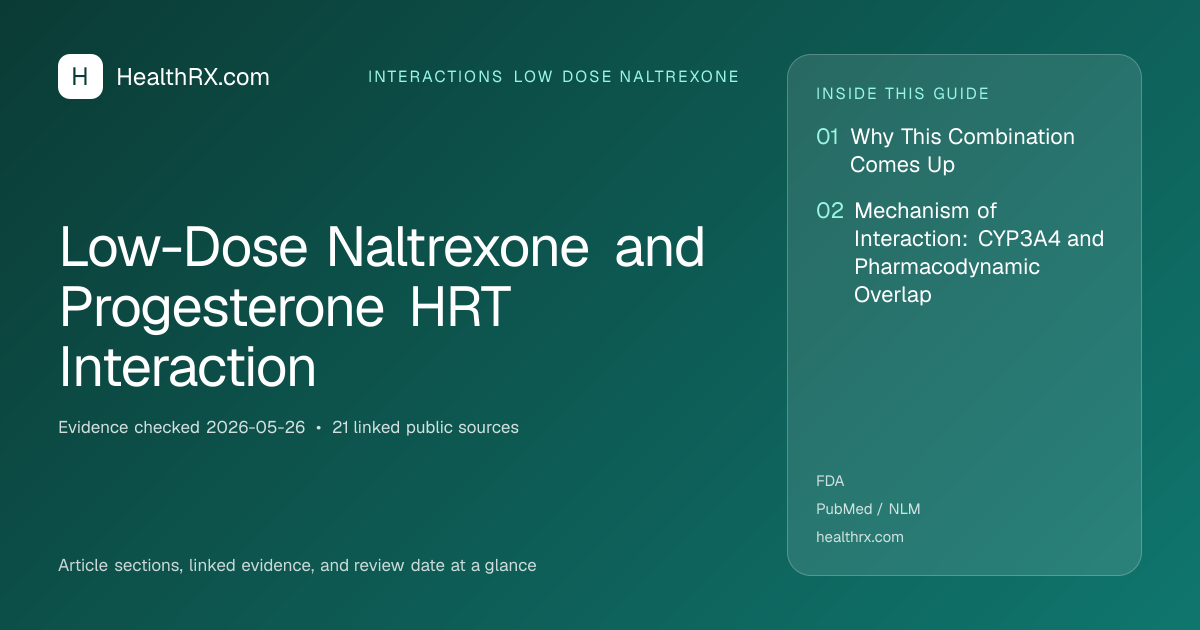
Task: Click the 'Low-Dose Naltrexone and Progesterone HRT Interaction' headline
Action: pyautogui.click(x=382, y=308)
